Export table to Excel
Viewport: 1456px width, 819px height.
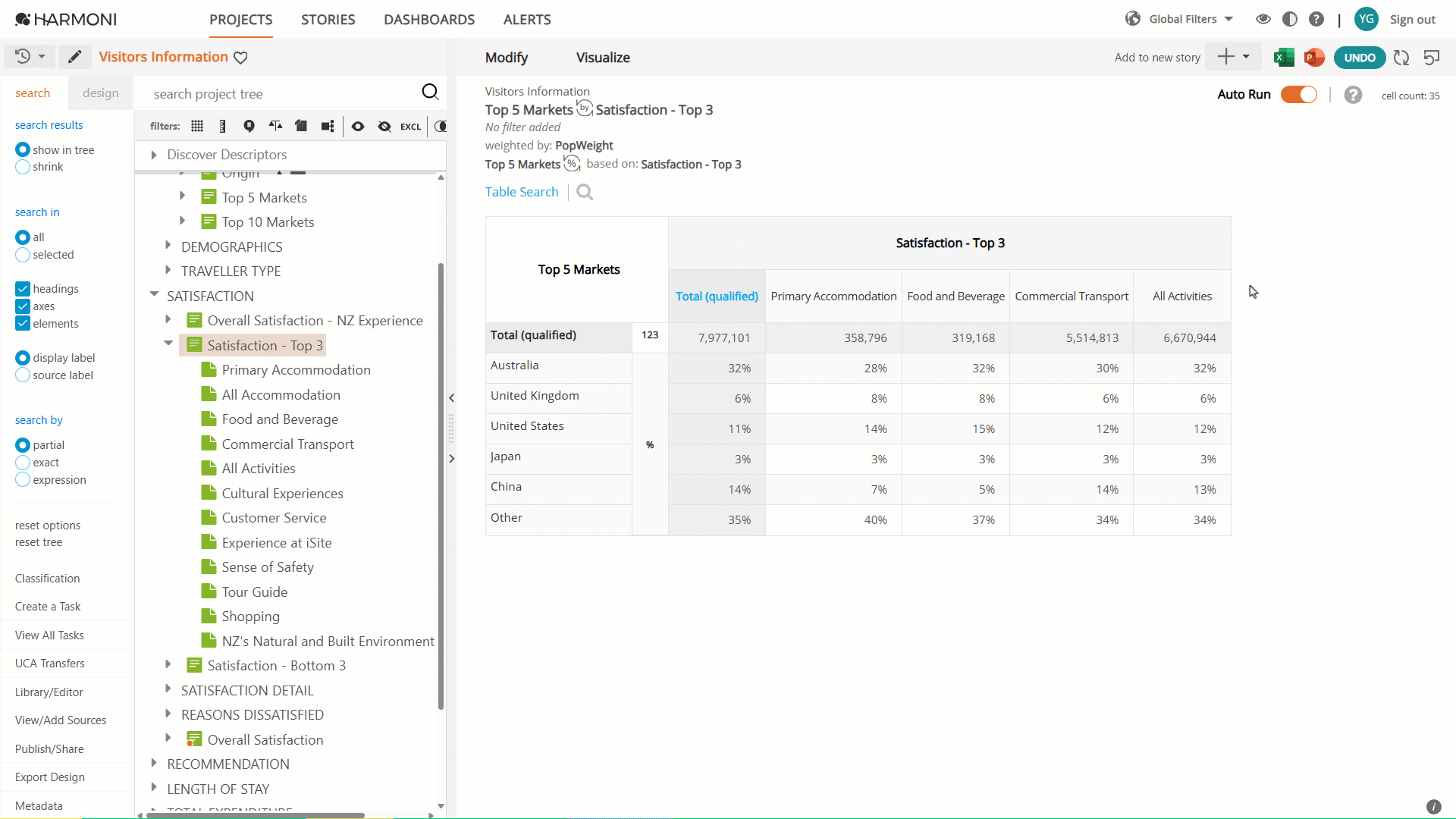click(x=1283, y=58)
